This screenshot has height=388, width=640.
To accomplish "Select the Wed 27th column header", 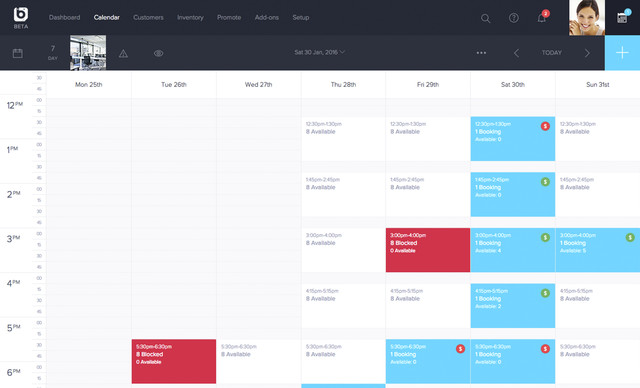I will (x=258, y=84).
